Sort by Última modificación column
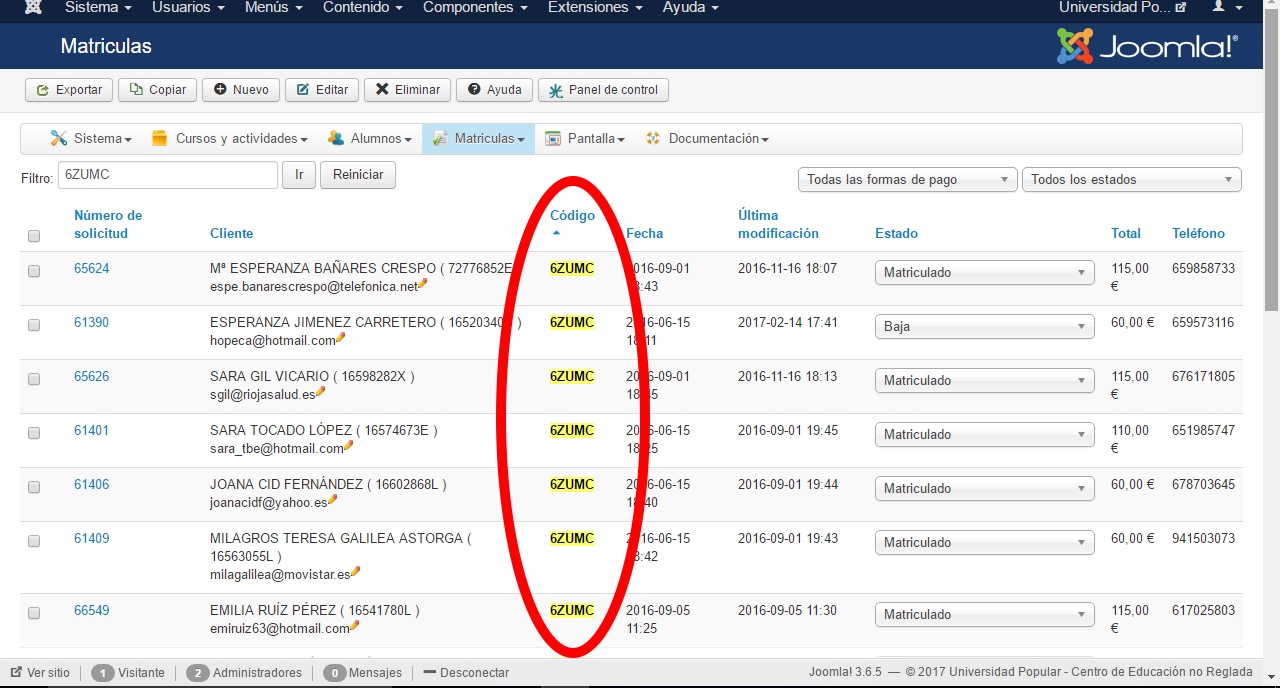 (778, 224)
